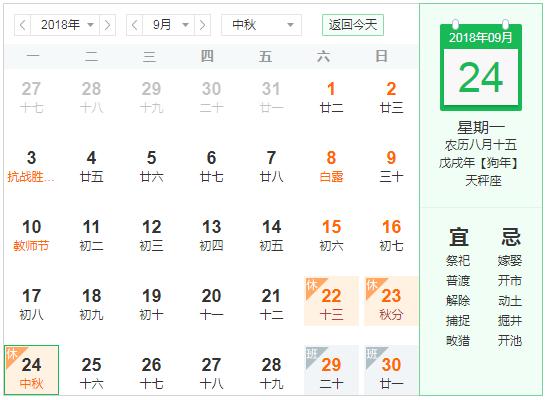Click the 忌 heading
Screen dimensions: 546x400
coord(510,237)
